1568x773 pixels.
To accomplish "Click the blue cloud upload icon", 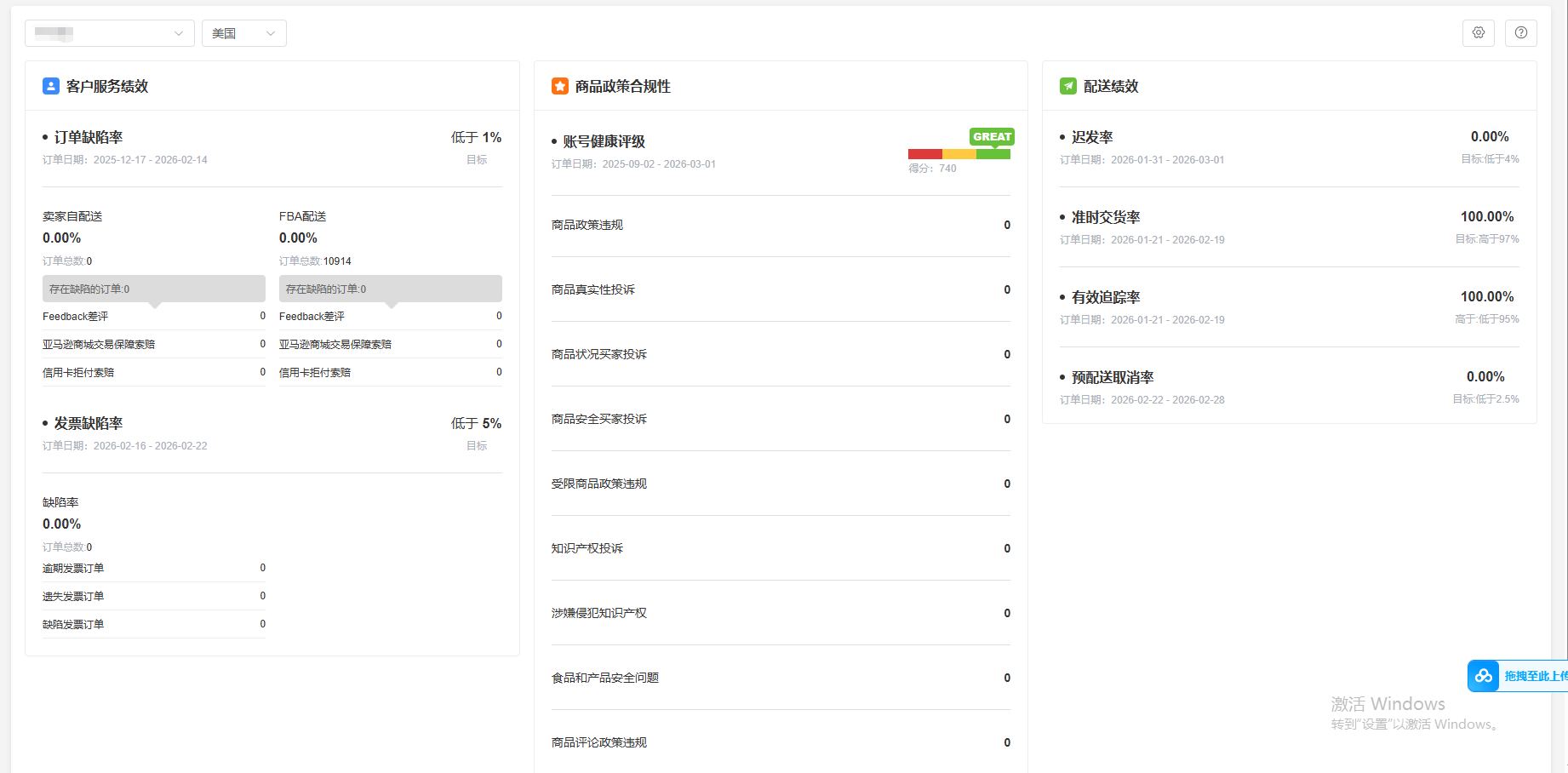I will coord(1484,676).
